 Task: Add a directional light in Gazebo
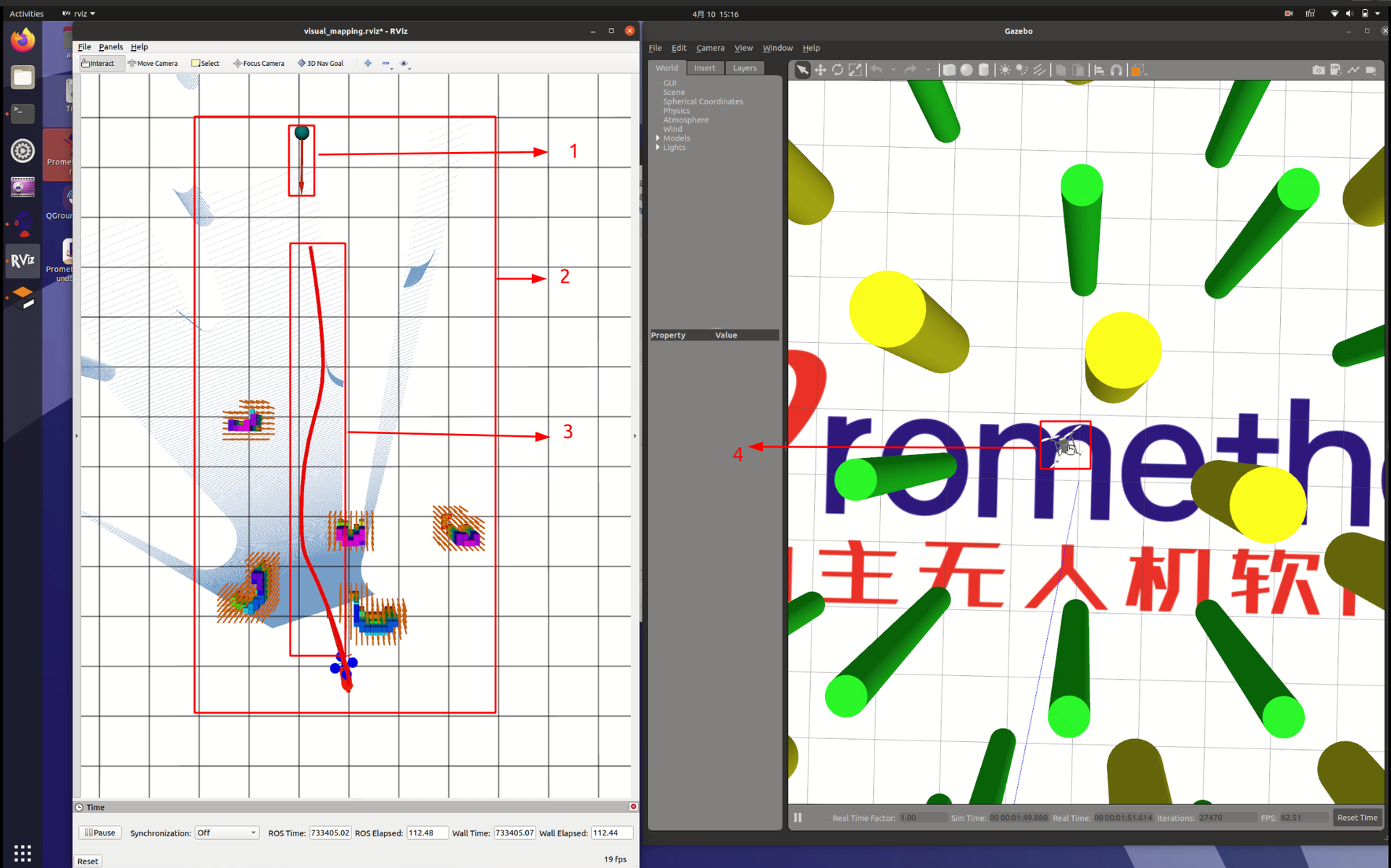[1040, 70]
